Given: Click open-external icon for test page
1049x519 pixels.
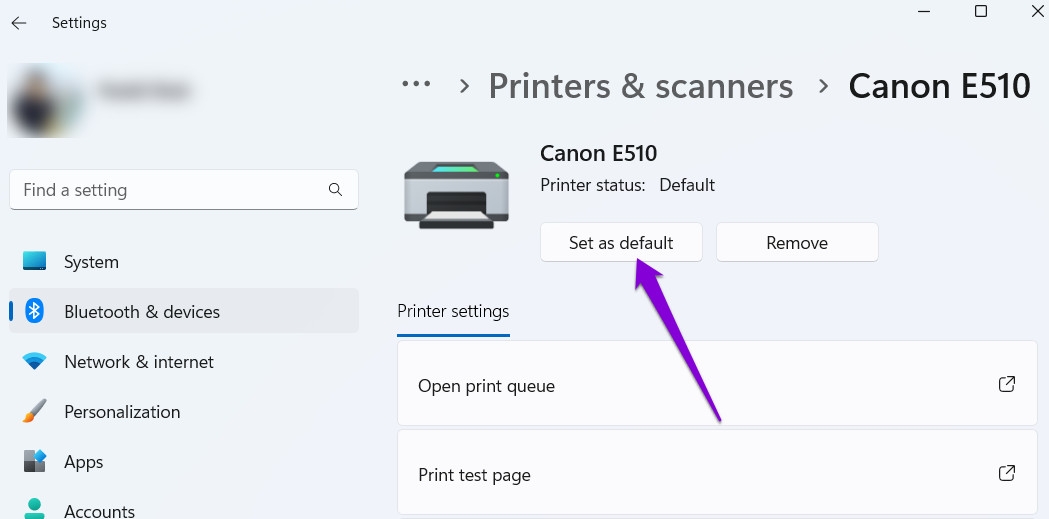Looking at the screenshot, I should pos(1007,473).
